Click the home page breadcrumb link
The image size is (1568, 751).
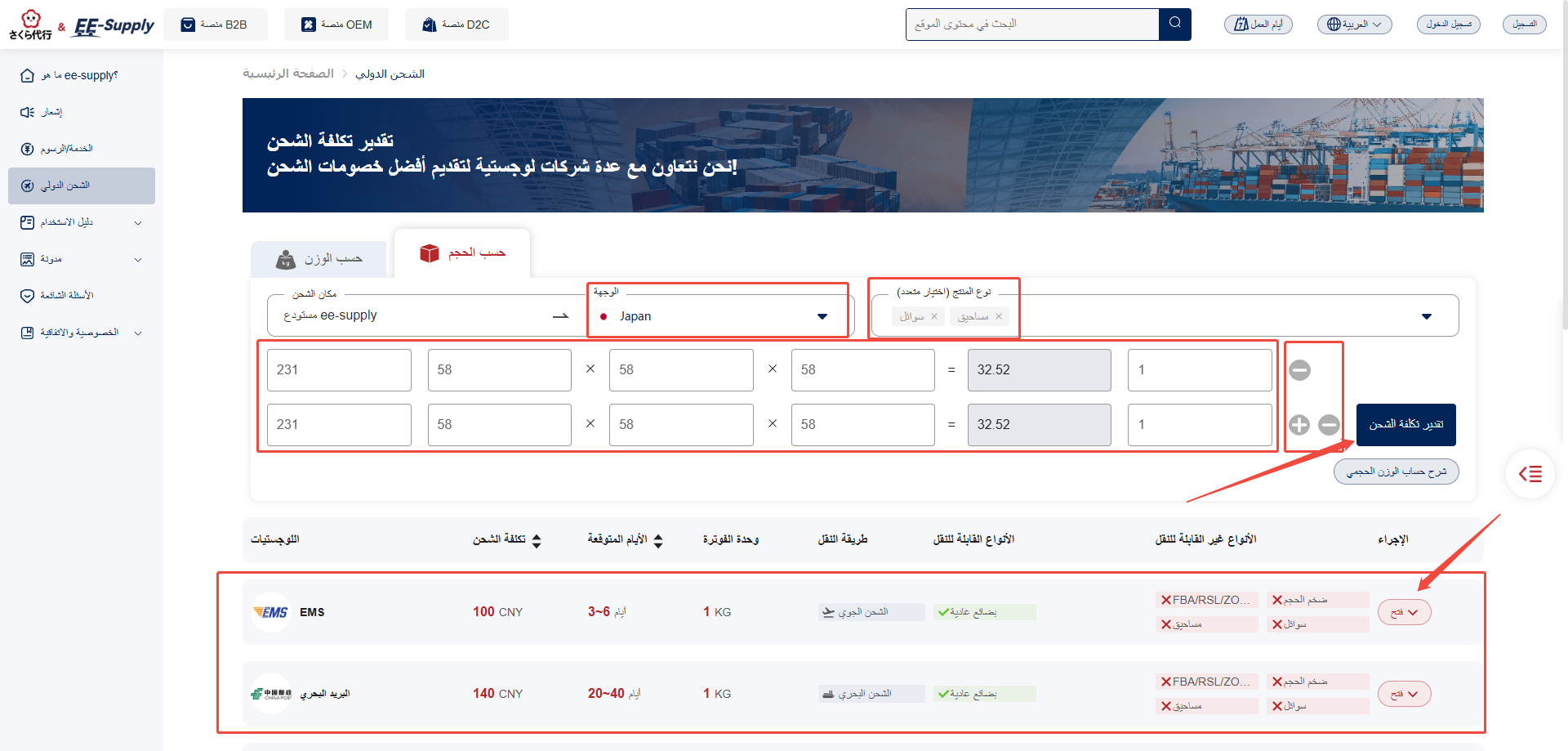coord(288,74)
